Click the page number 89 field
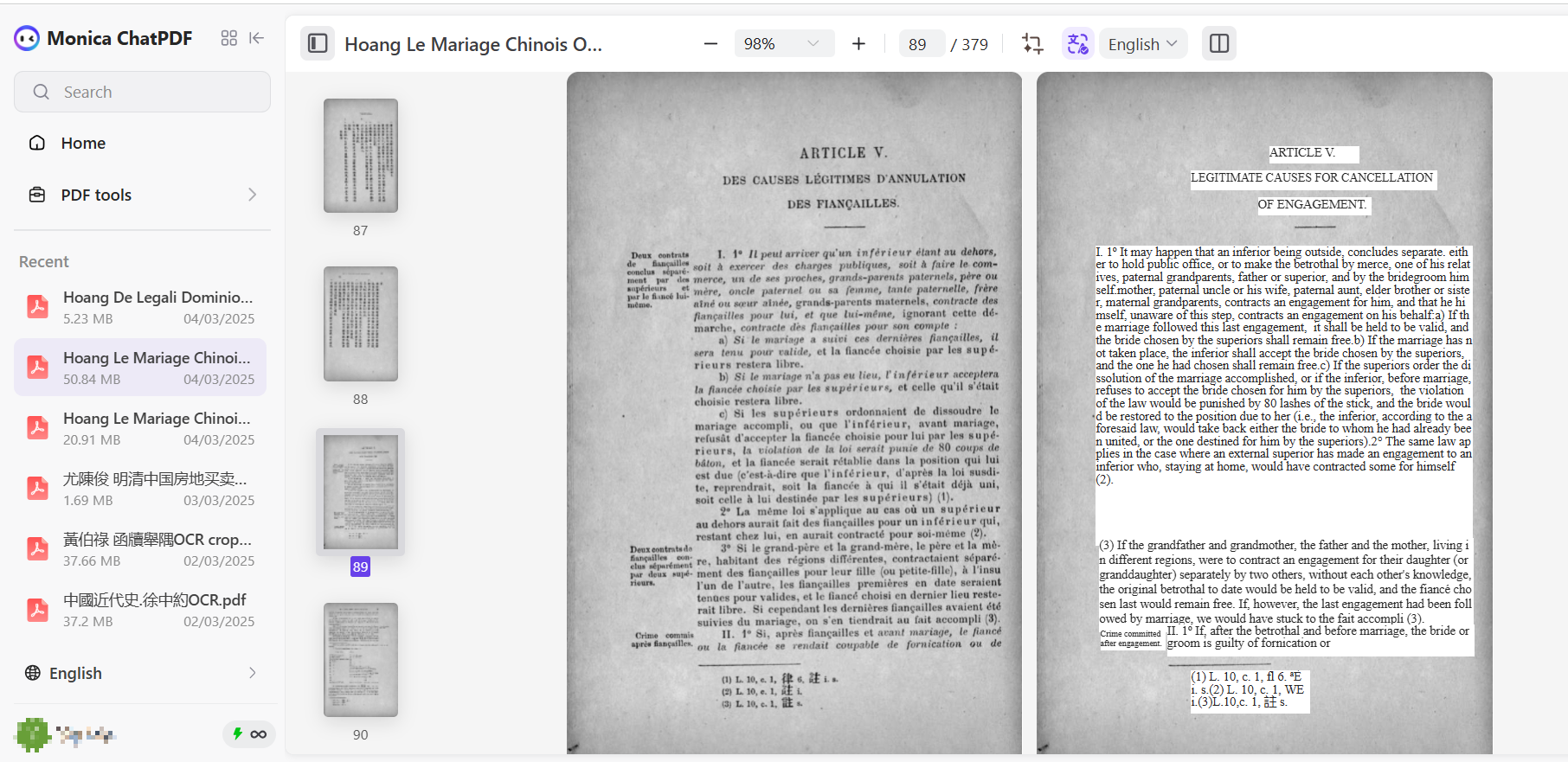The image size is (1568, 762). click(919, 44)
